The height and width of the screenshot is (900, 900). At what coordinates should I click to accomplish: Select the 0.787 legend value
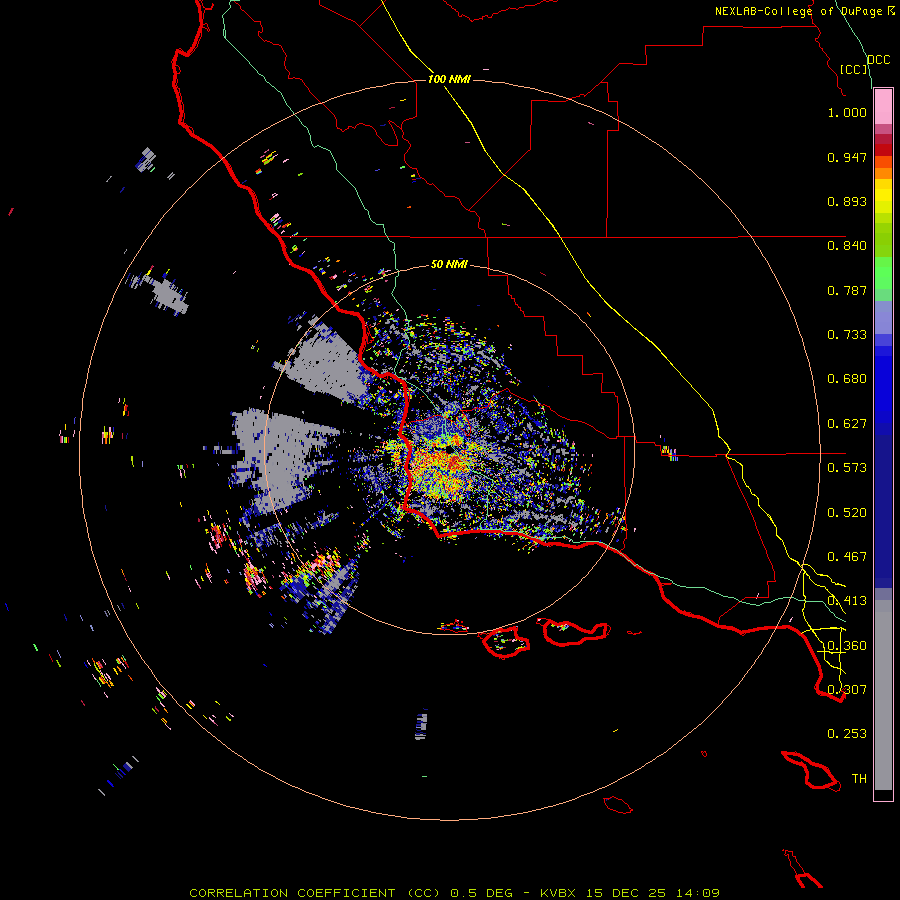(847, 290)
